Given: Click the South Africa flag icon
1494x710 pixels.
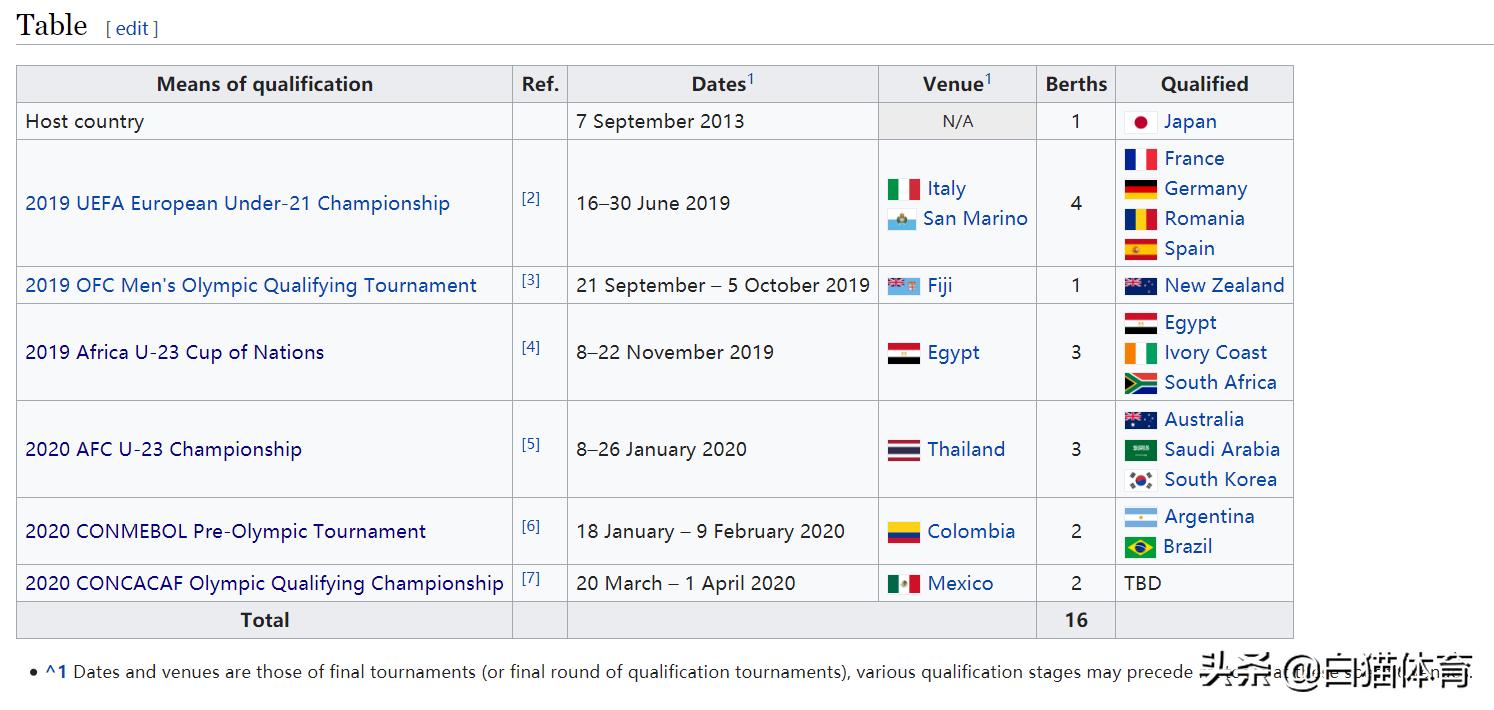Looking at the screenshot, I should pos(1140,383).
